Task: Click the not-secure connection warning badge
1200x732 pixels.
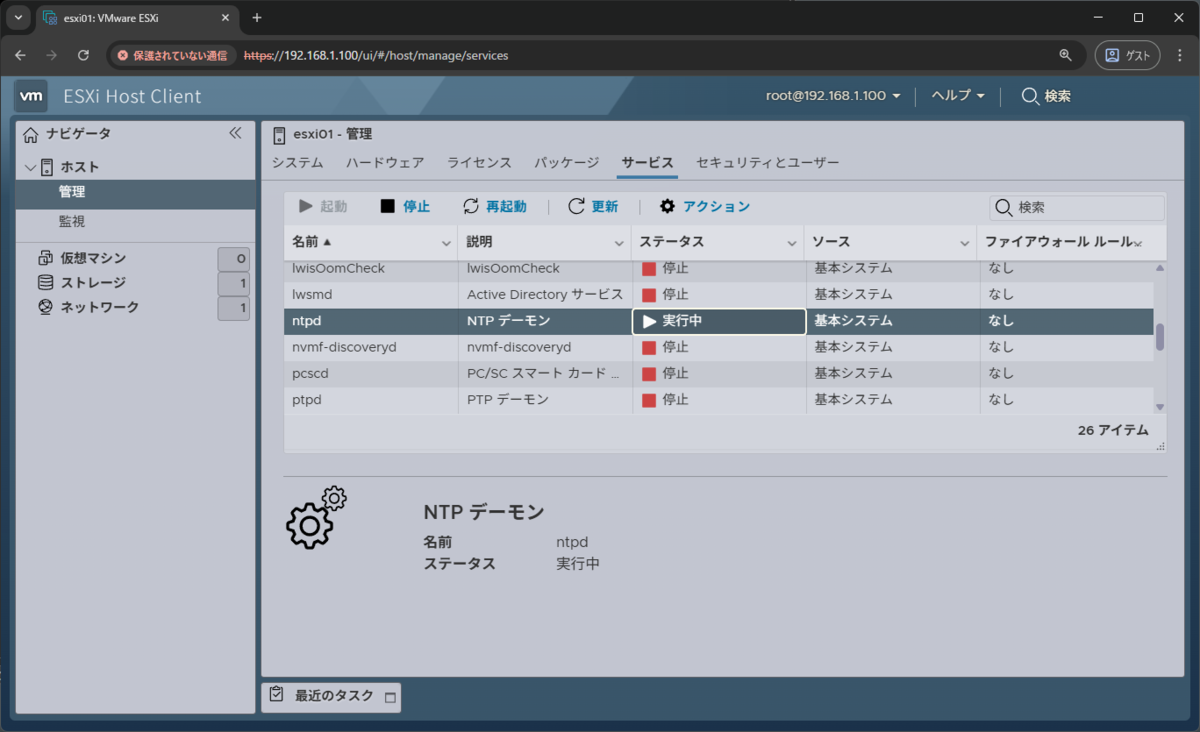Action: [172, 55]
